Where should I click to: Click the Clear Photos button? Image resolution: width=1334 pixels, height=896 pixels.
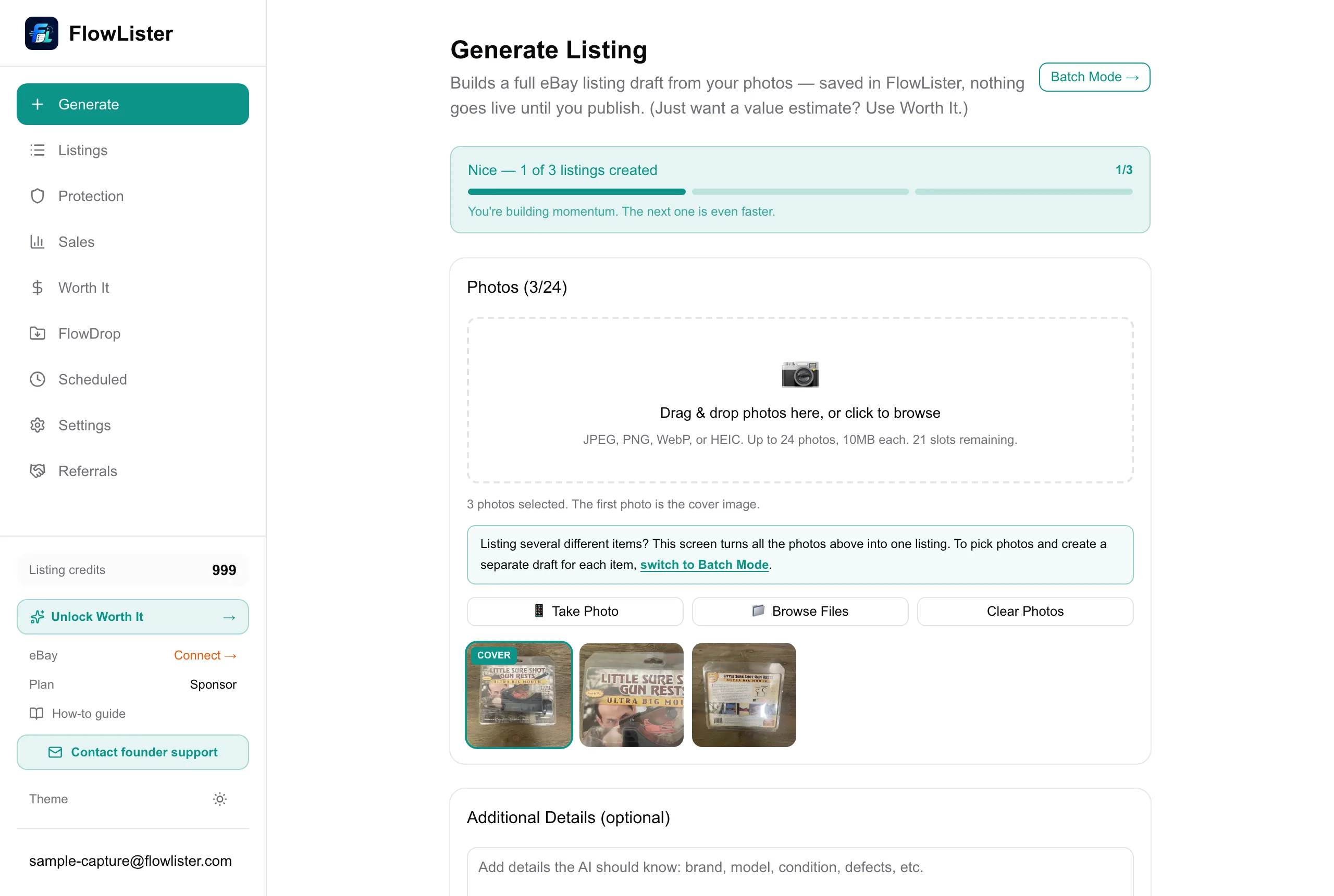[x=1025, y=611]
